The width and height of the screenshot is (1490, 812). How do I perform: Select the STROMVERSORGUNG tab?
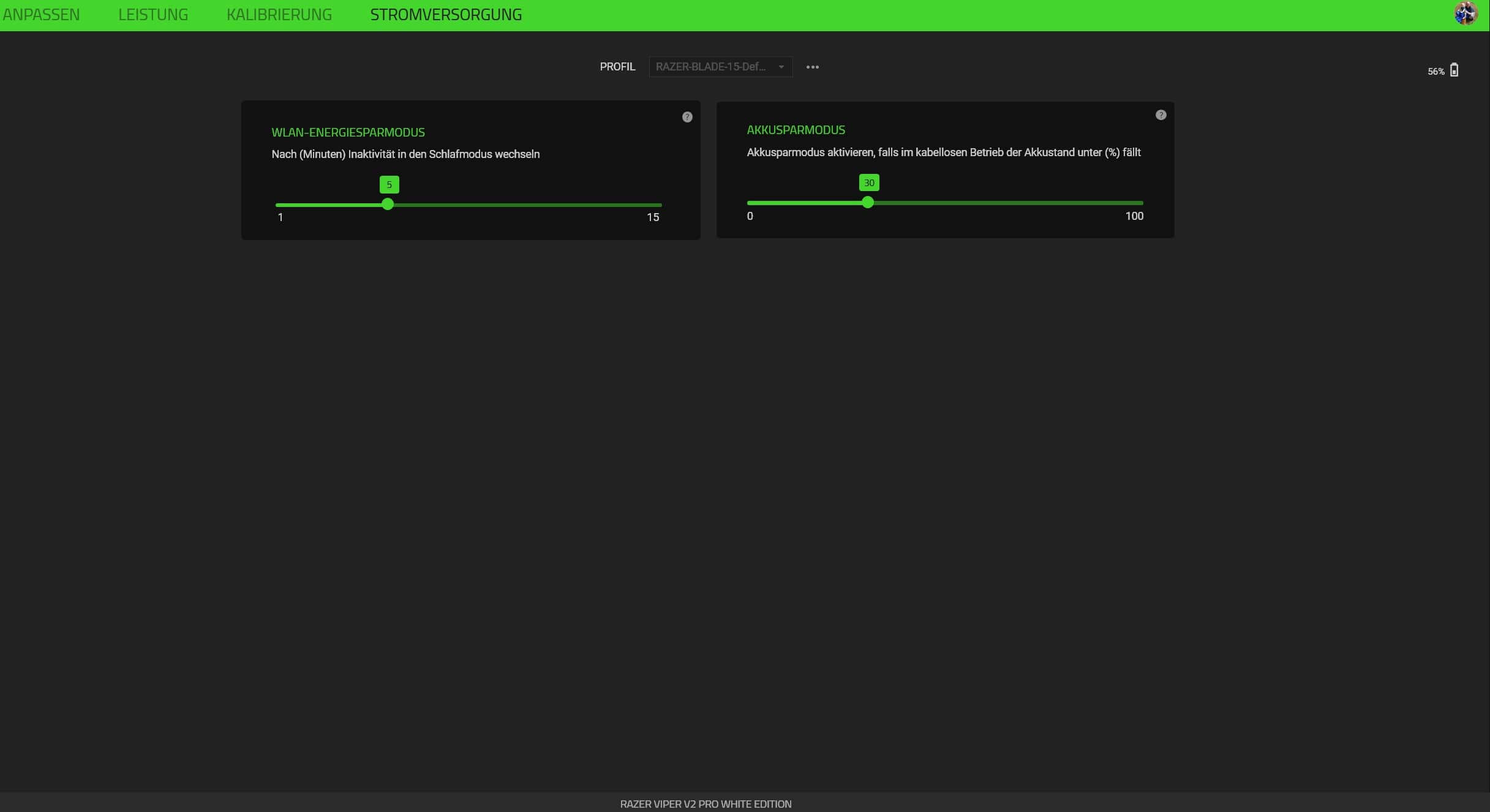point(446,14)
